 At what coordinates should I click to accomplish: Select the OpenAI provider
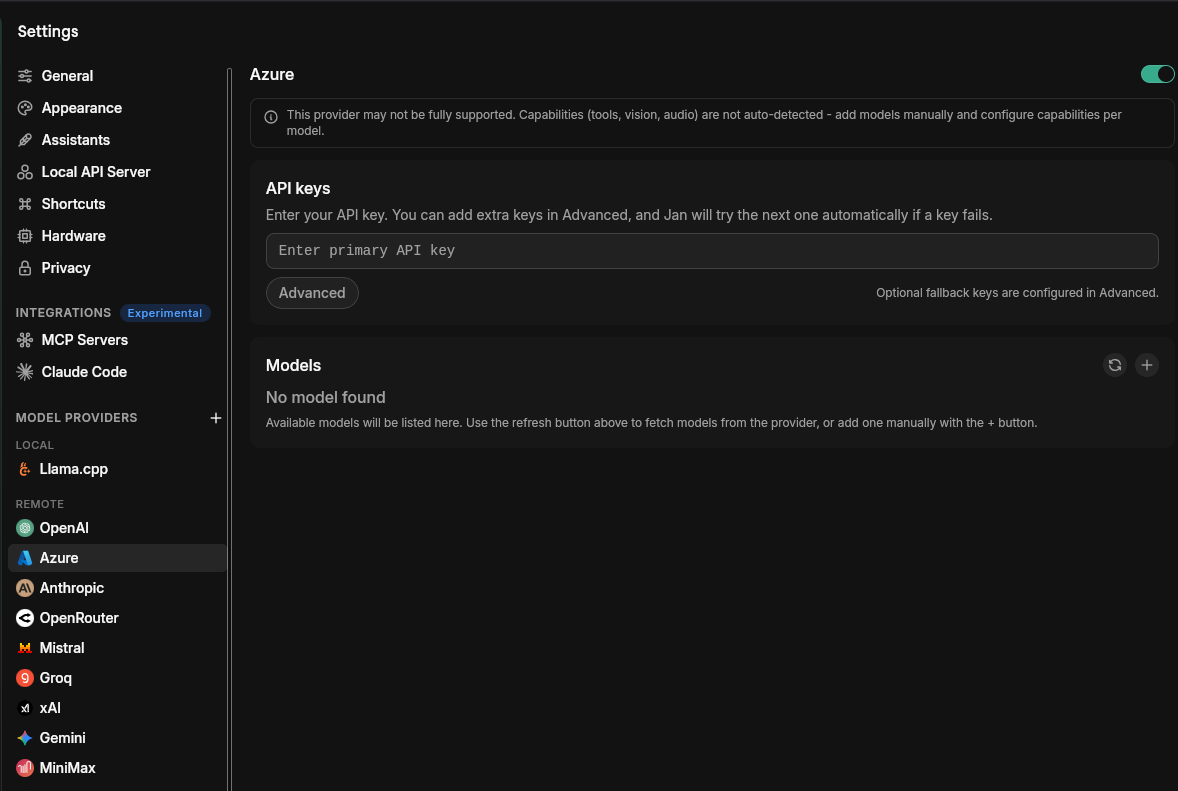[117, 528]
